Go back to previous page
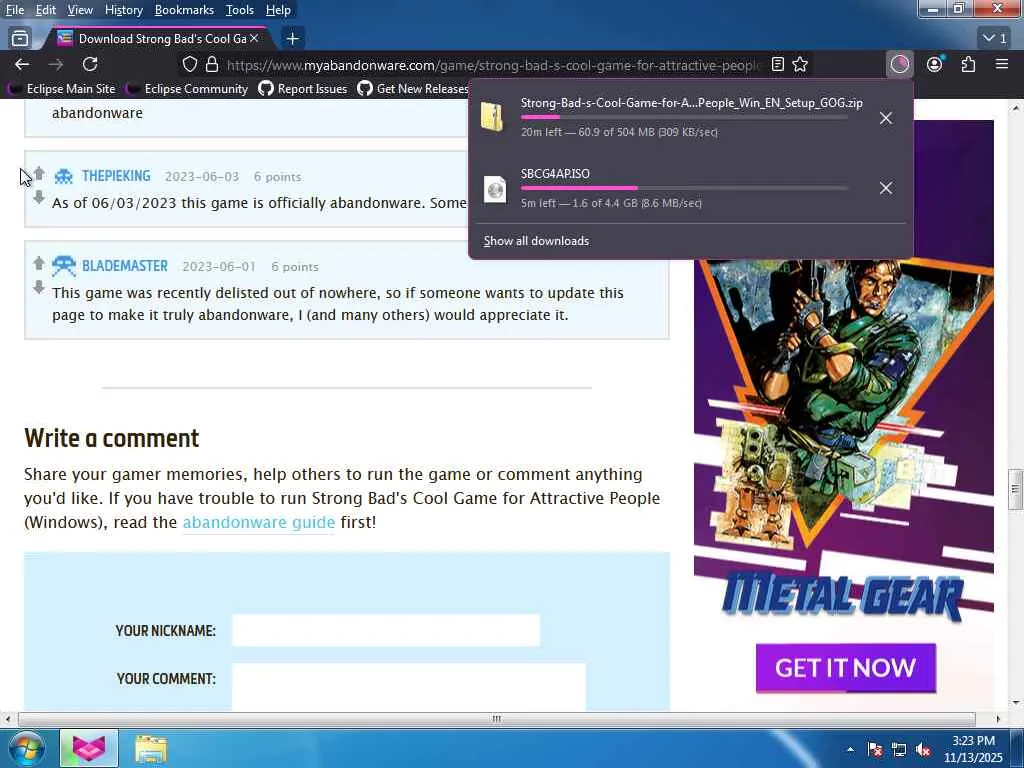This screenshot has height=768, width=1024. click(22, 64)
